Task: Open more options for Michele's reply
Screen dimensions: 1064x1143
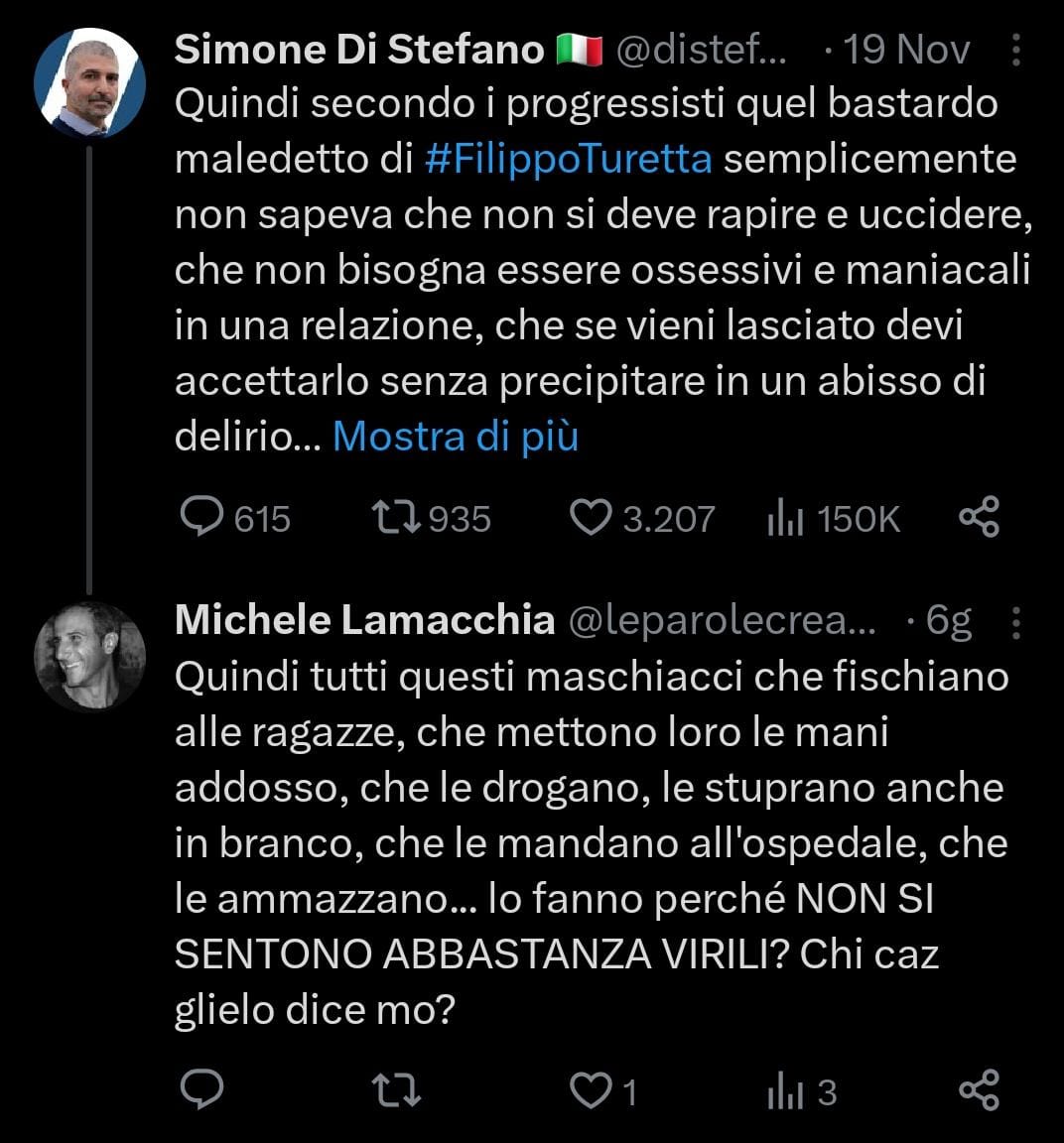Action: (1015, 621)
